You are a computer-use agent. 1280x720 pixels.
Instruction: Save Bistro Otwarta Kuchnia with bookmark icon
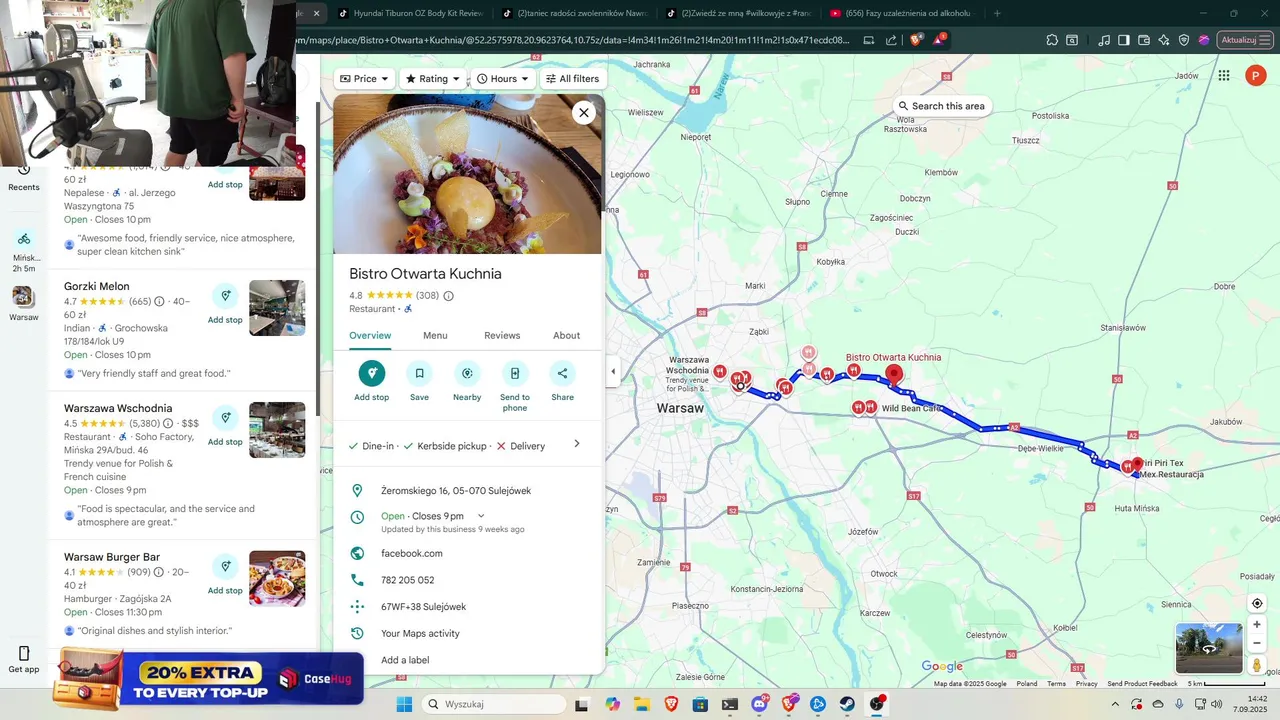tap(419, 373)
